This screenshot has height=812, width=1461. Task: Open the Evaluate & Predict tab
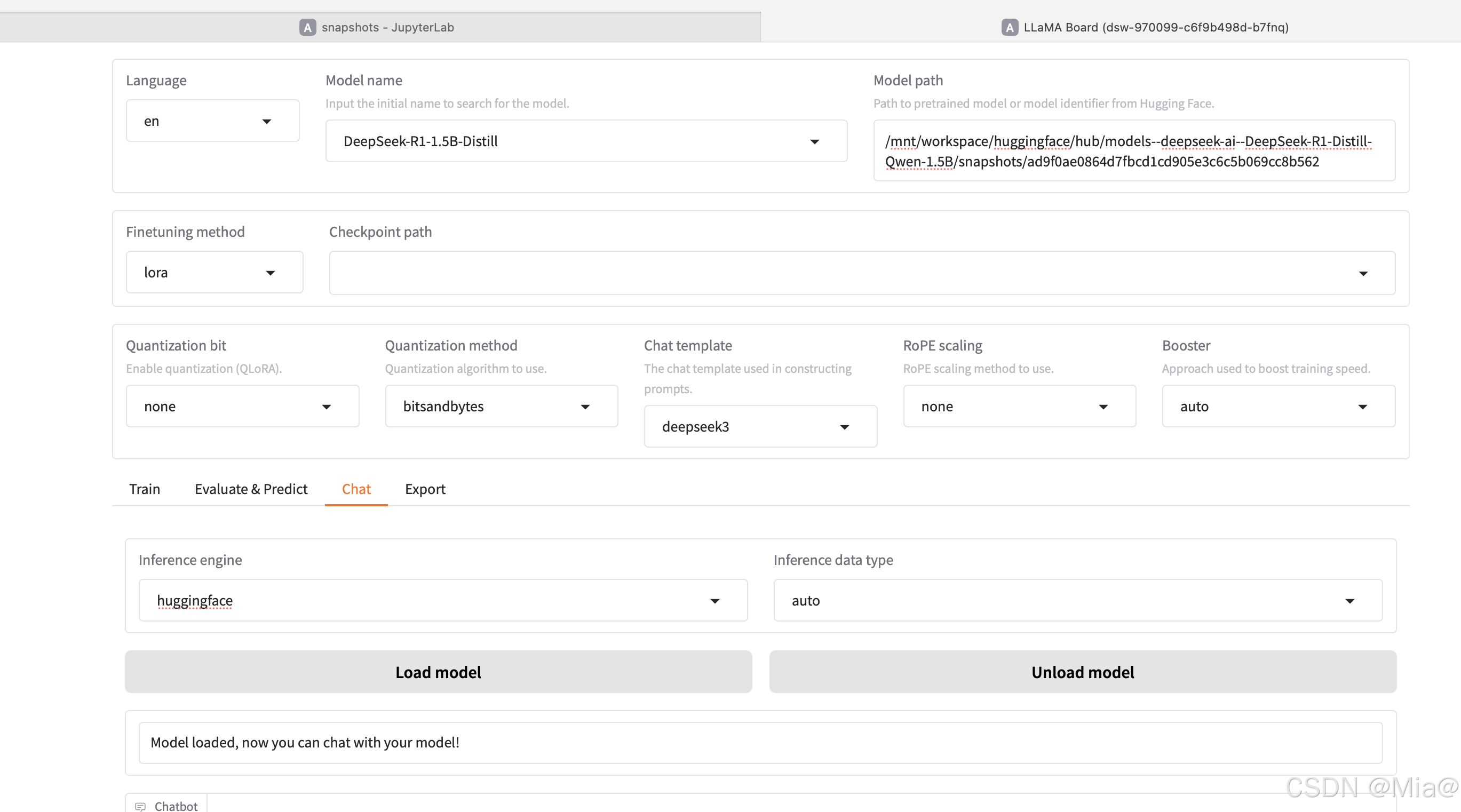[x=251, y=489]
